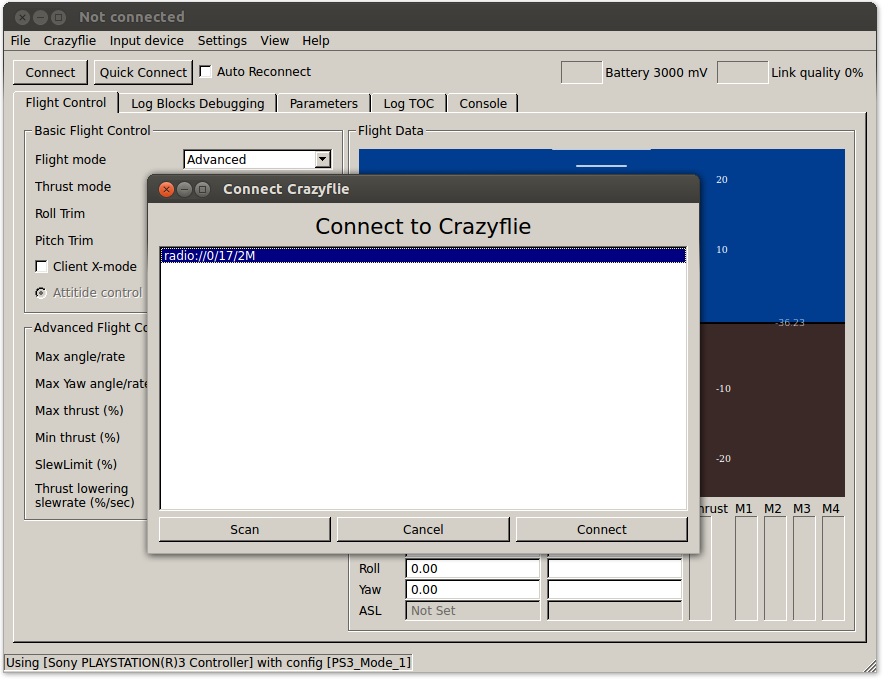This screenshot has height=687, width=890.
Task: Maximize the main Not connected window
Action: tap(58, 17)
